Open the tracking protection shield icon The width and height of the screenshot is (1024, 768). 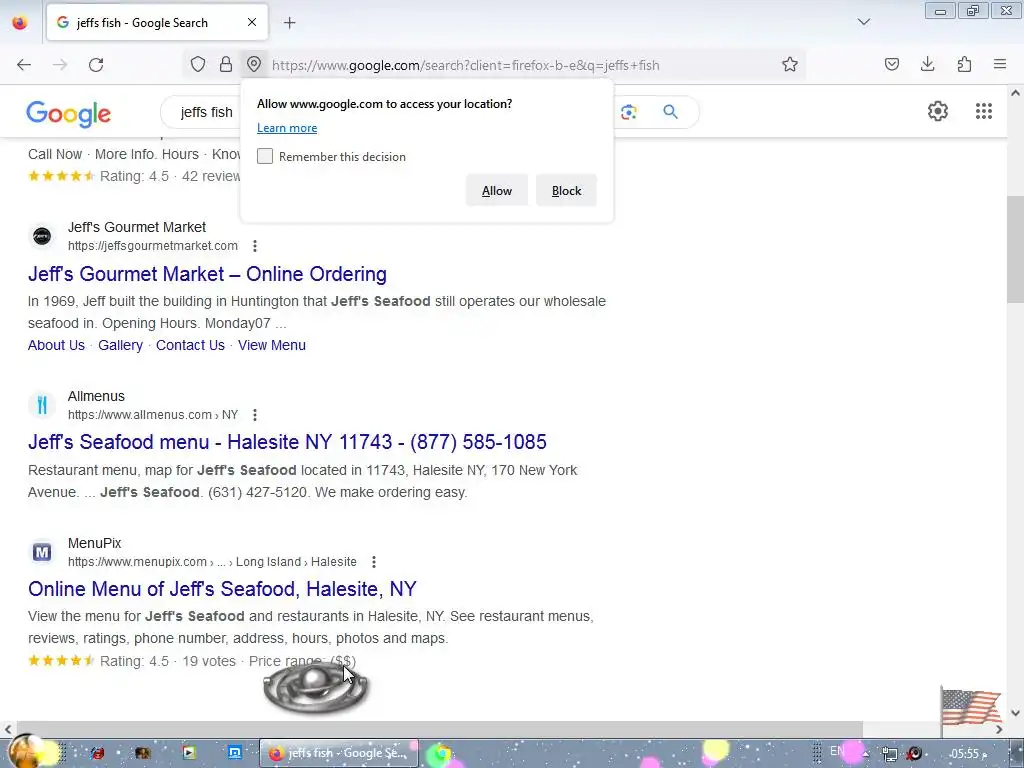198,64
